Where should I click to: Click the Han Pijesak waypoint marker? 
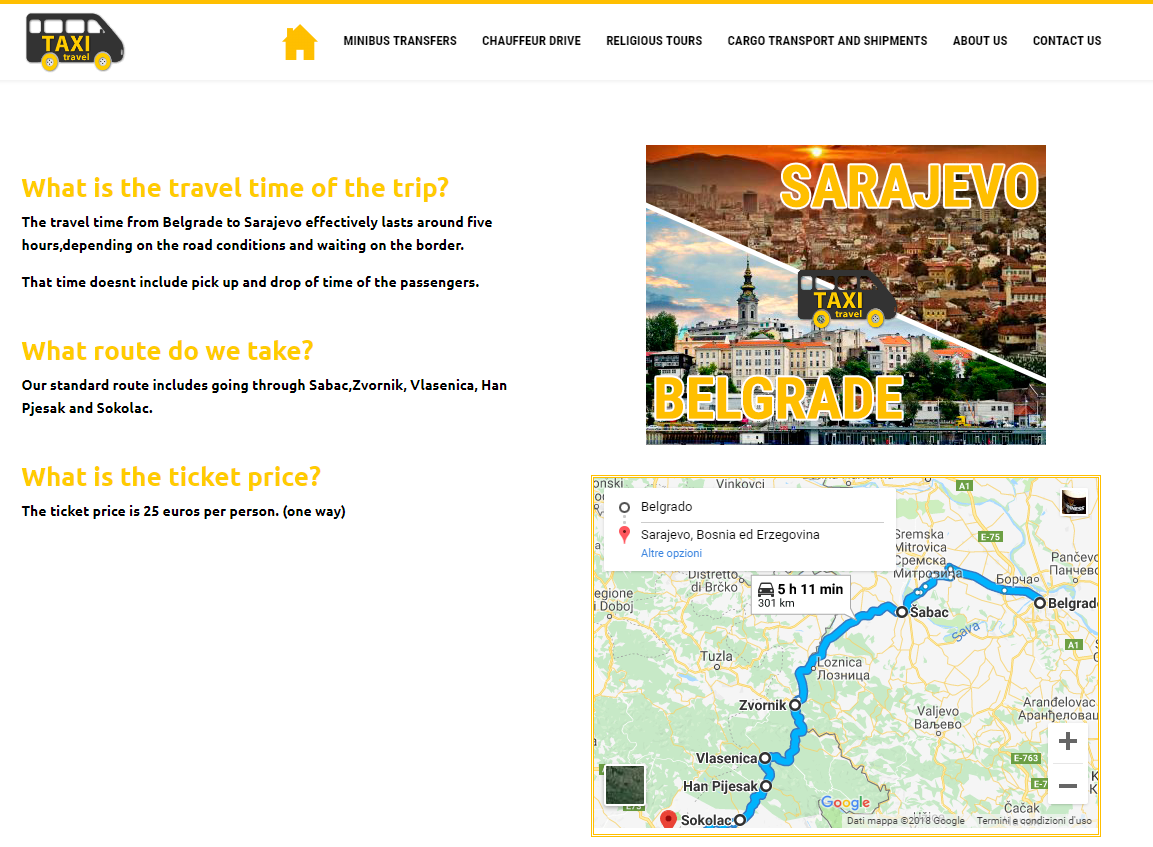[x=766, y=786]
